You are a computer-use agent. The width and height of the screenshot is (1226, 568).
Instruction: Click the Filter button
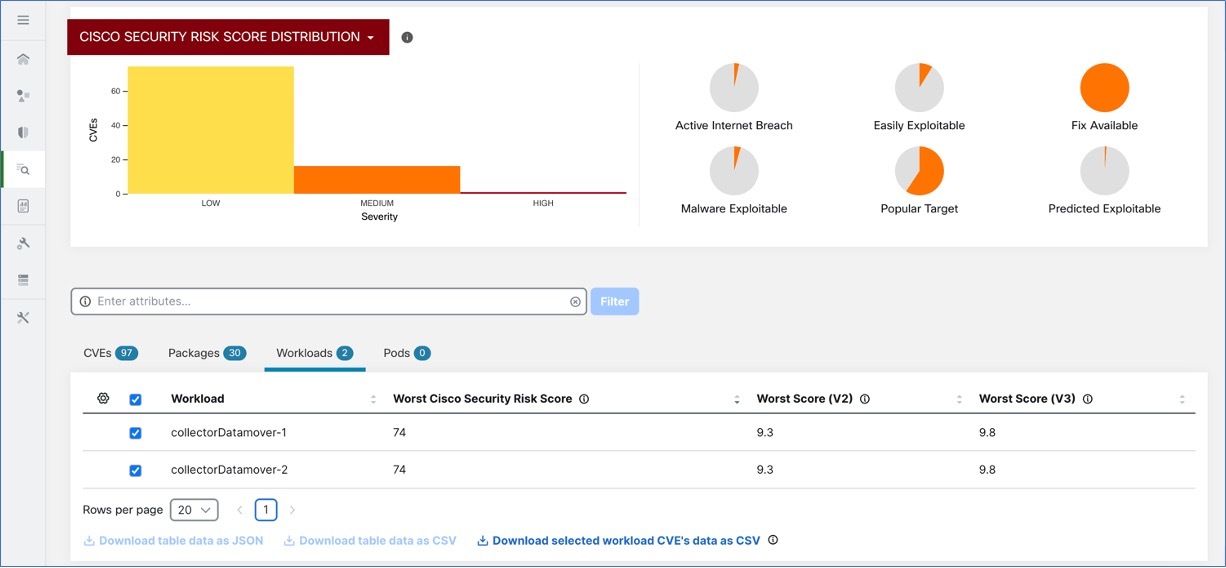pyautogui.click(x=615, y=301)
